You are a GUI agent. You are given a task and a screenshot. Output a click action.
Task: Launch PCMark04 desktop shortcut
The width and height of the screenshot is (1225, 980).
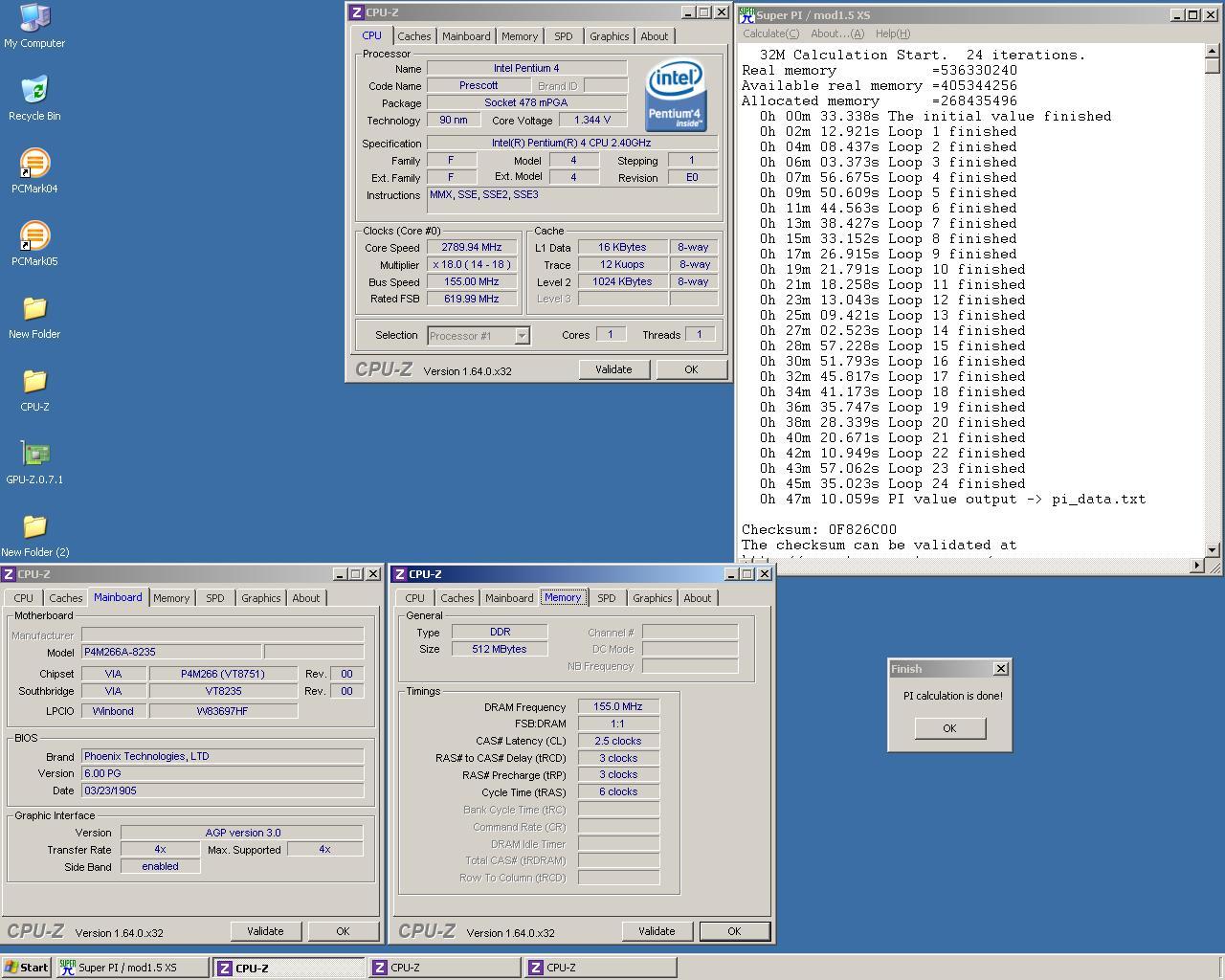pos(34,170)
